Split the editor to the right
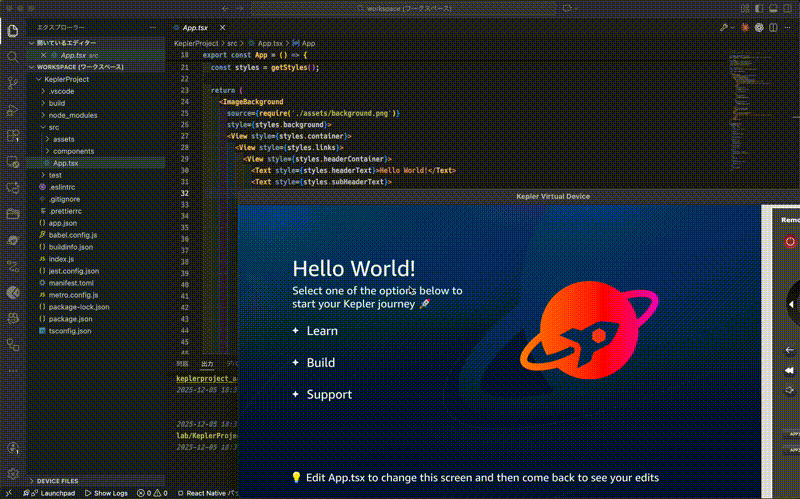This screenshot has height=499, width=800. 773,28
